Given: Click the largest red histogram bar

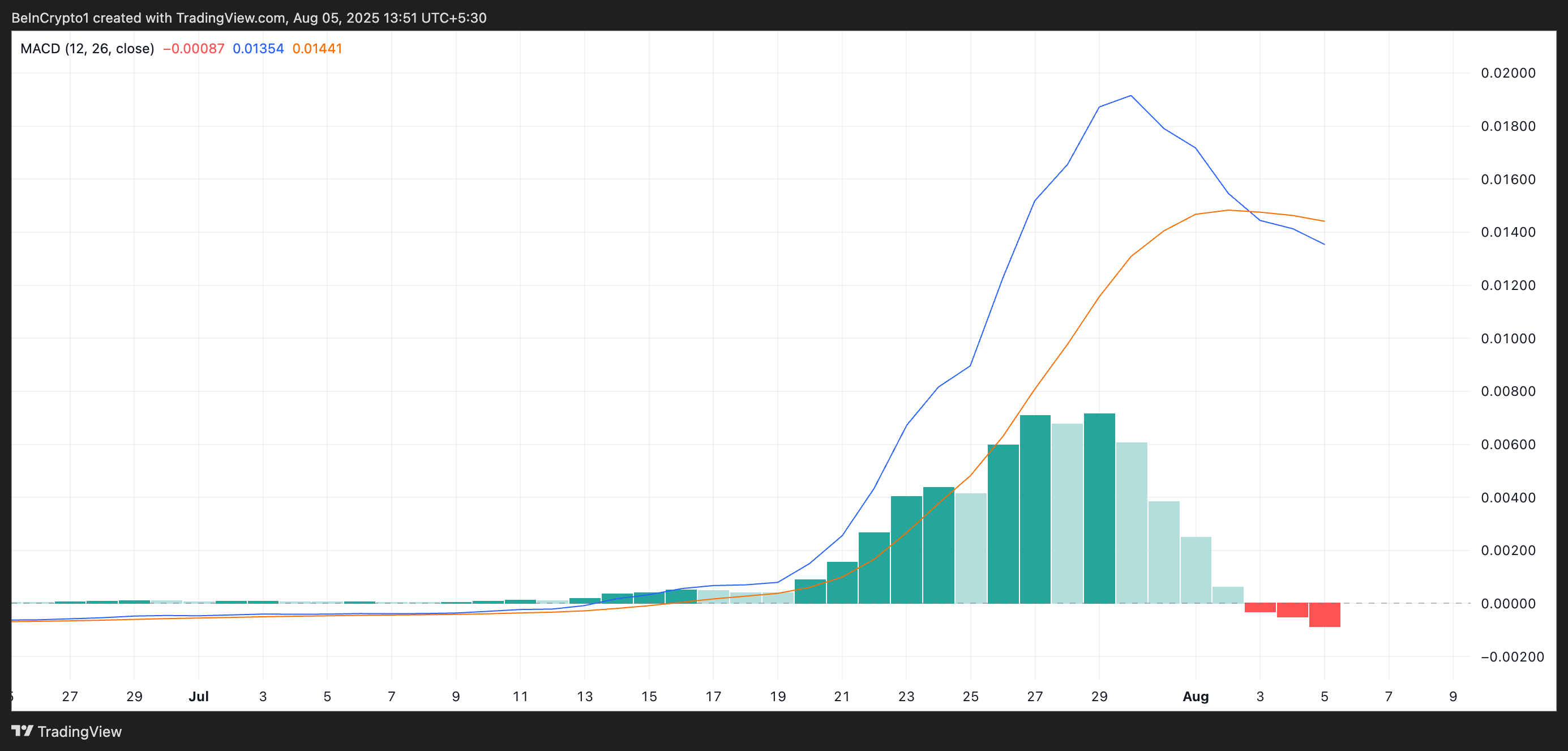Looking at the screenshot, I should click(x=1324, y=615).
